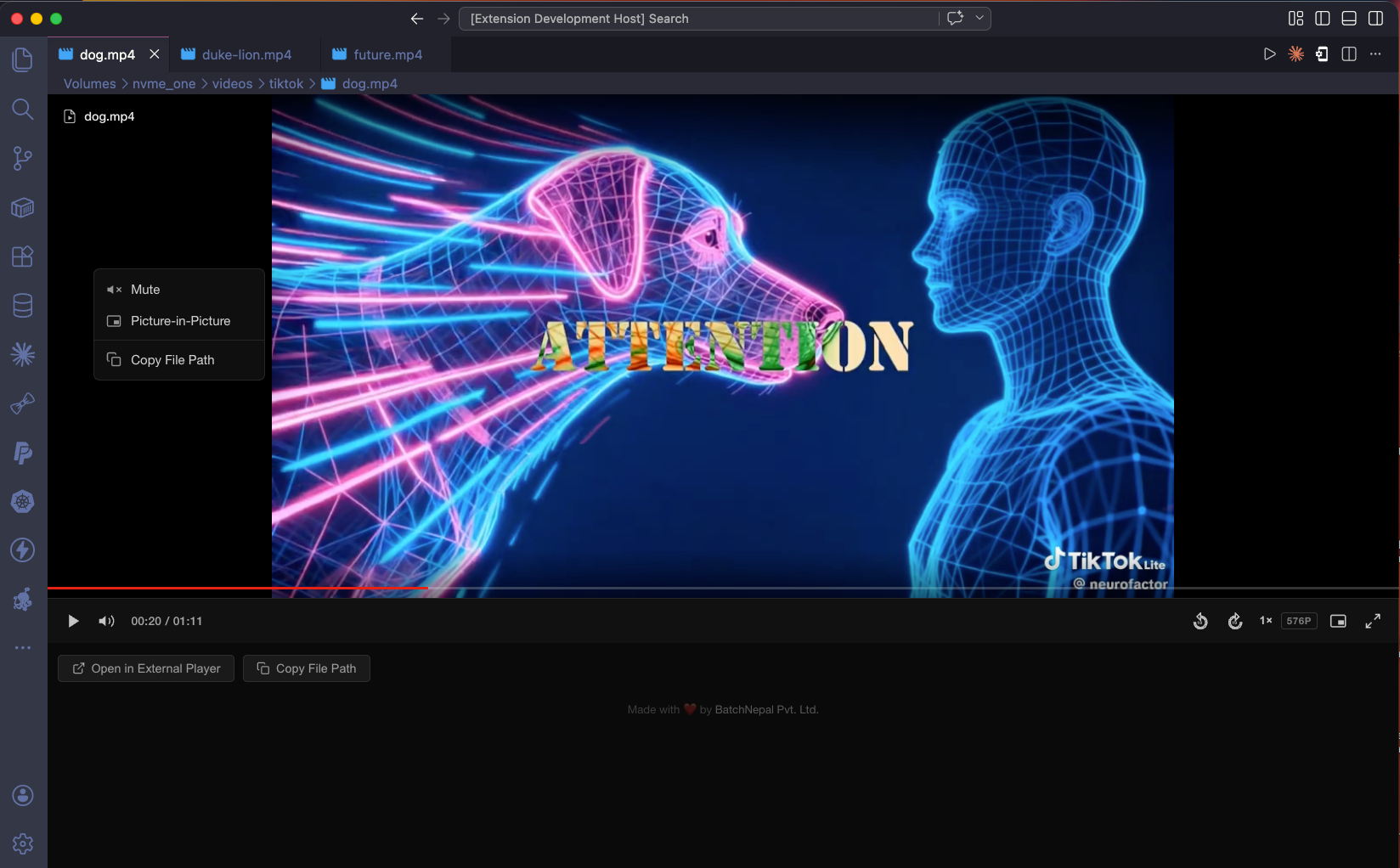
Task: Click the Manage gear icon
Action: click(x=22, y=843)
